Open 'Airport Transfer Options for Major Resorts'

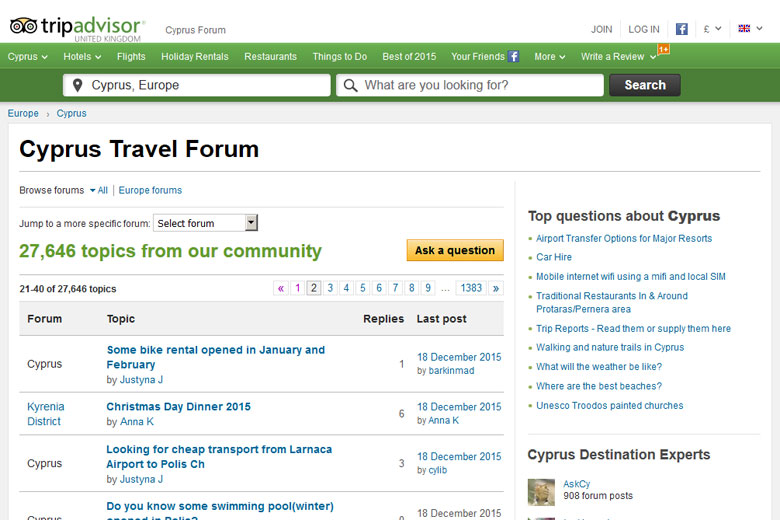tap(624, 238)
